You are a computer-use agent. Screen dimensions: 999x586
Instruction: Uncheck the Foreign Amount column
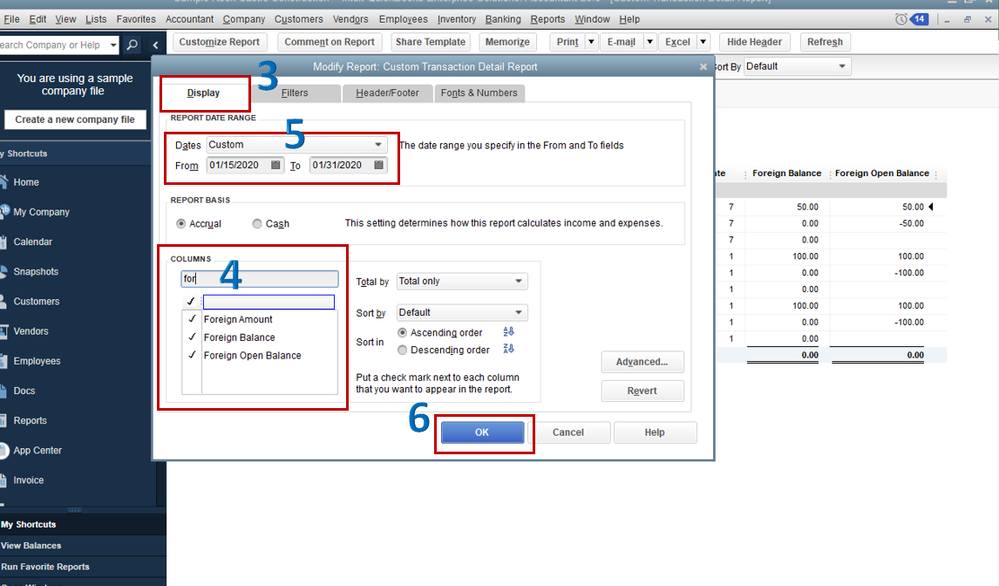click(192, 318)
